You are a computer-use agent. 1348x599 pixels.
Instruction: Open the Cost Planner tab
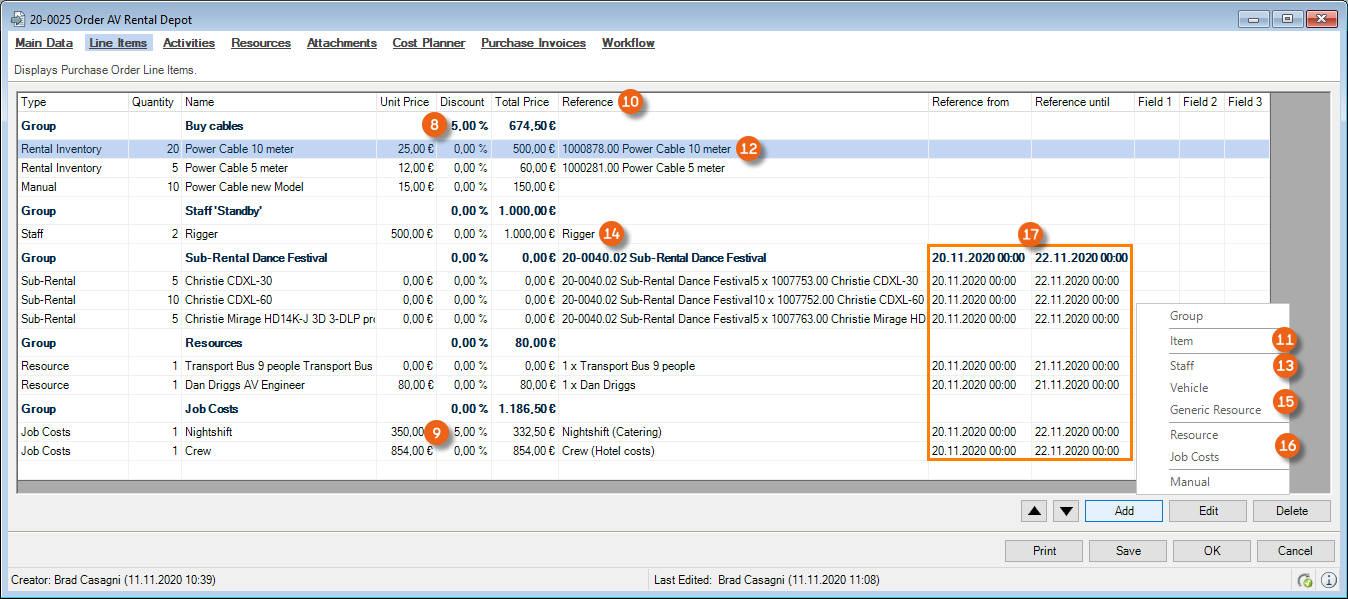[x=428, y=43]
